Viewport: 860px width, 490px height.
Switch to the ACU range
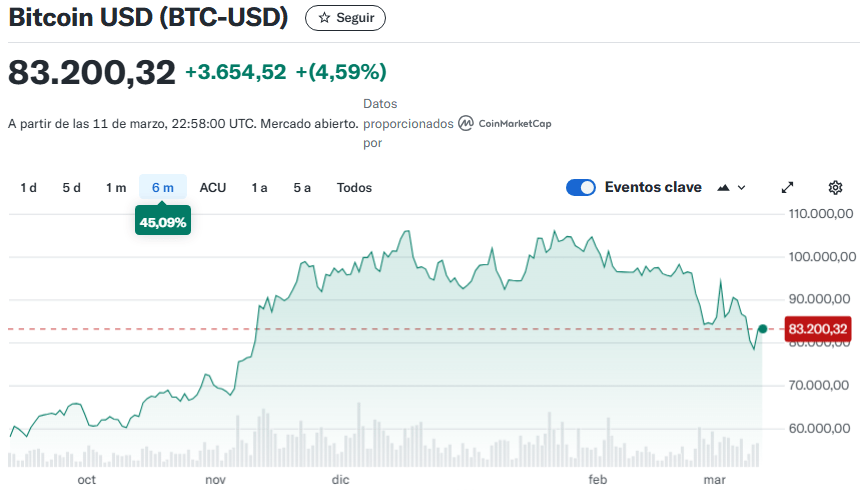point(213,187)
